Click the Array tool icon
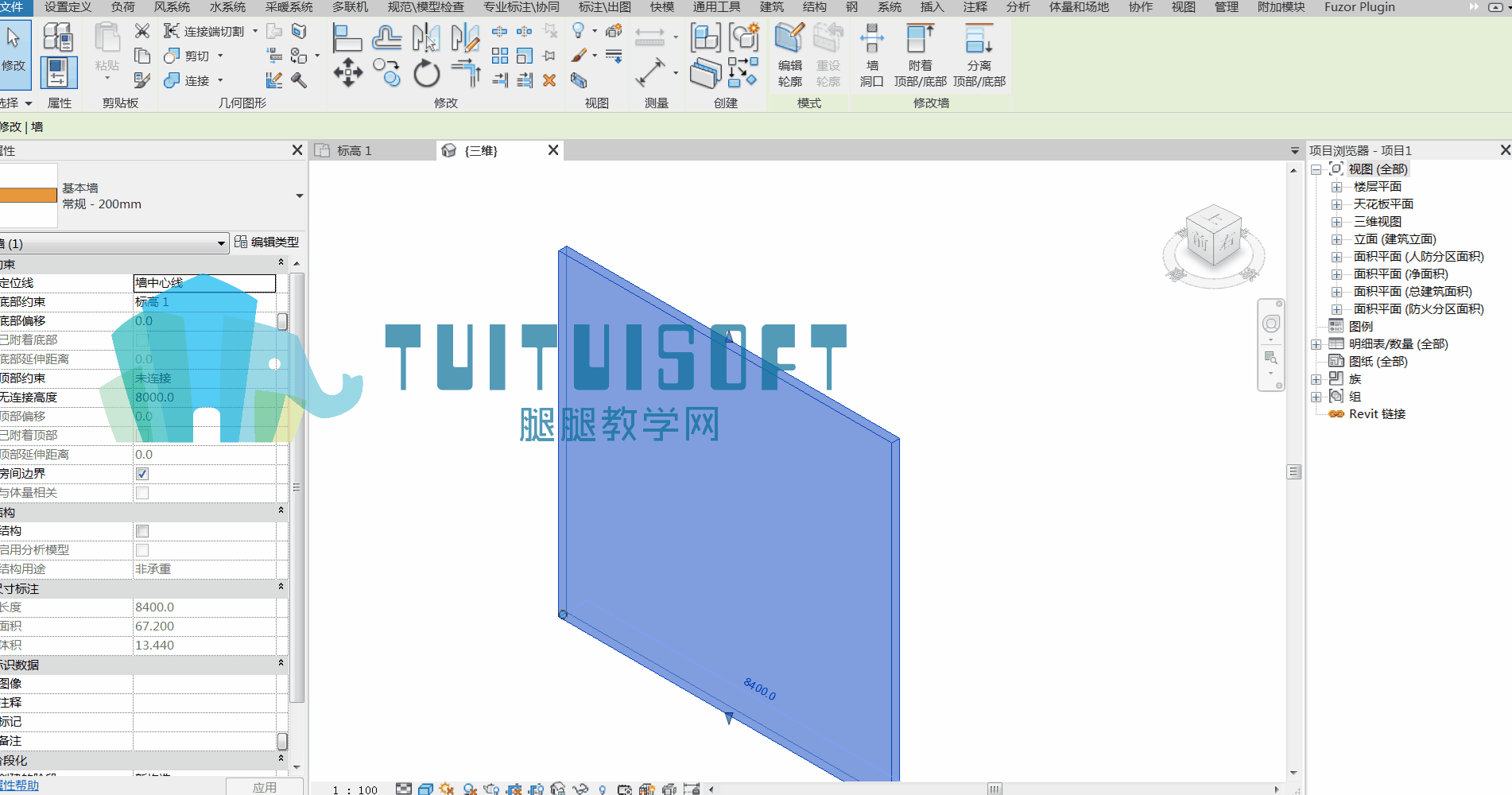 pos(500,56)
